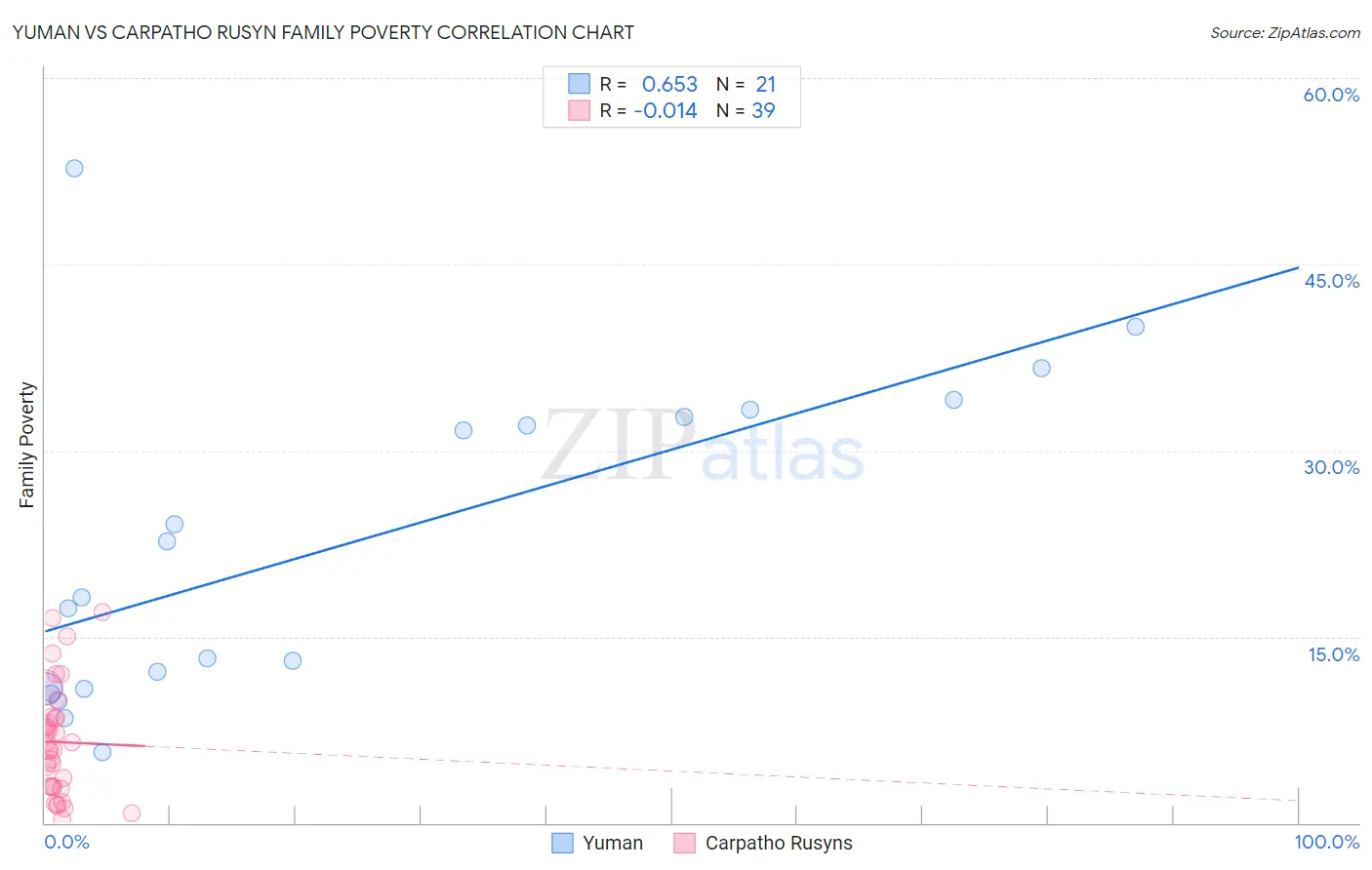Click the ZIPatlas watermark in chart center
The width and height of the screenshot is (1372, 870).
coord(703,447)
